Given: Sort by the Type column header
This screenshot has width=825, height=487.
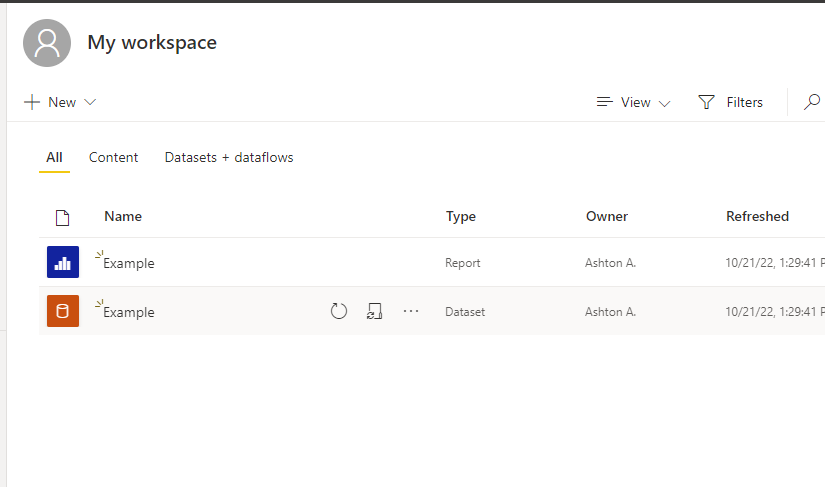Looking at the screenshot, I should point(460,216).
